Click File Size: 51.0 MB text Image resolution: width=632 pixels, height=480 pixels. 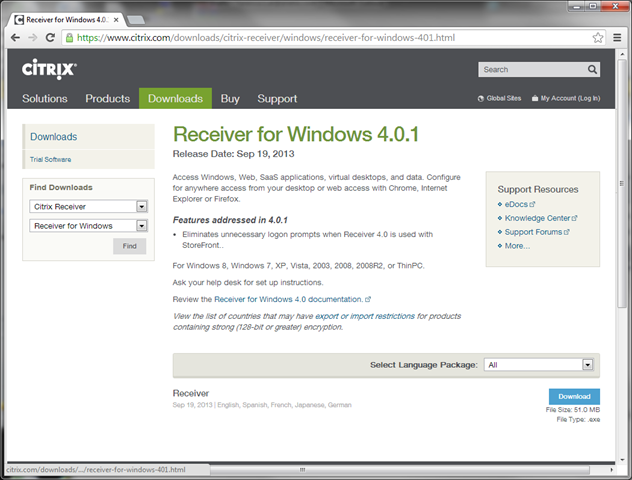coord(573,410)
